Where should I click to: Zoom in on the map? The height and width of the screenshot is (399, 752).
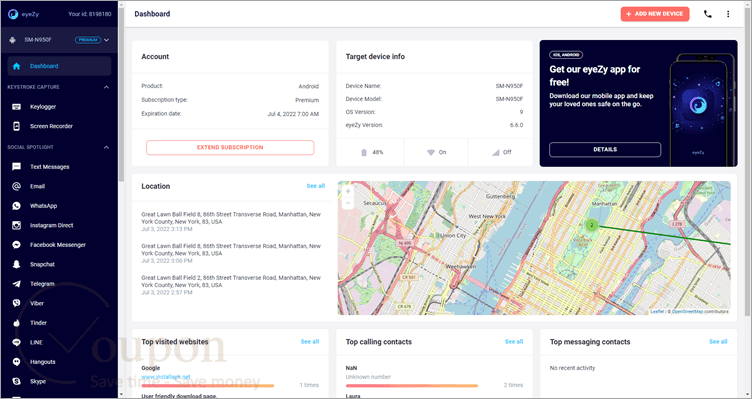[348, 191]
